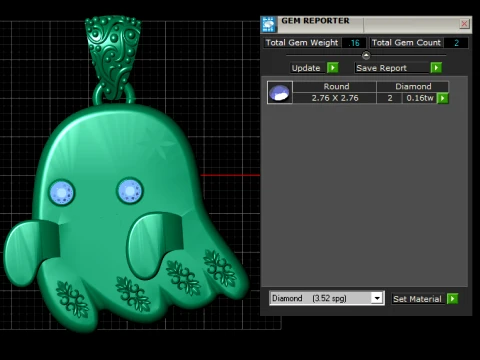Click the Save Report field
Screen dimensions: 480x360
coord(392,68)
